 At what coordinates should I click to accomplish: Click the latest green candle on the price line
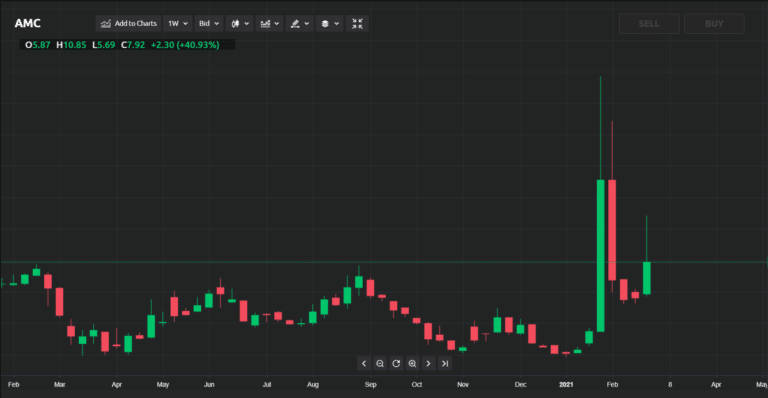pos(647,278)
